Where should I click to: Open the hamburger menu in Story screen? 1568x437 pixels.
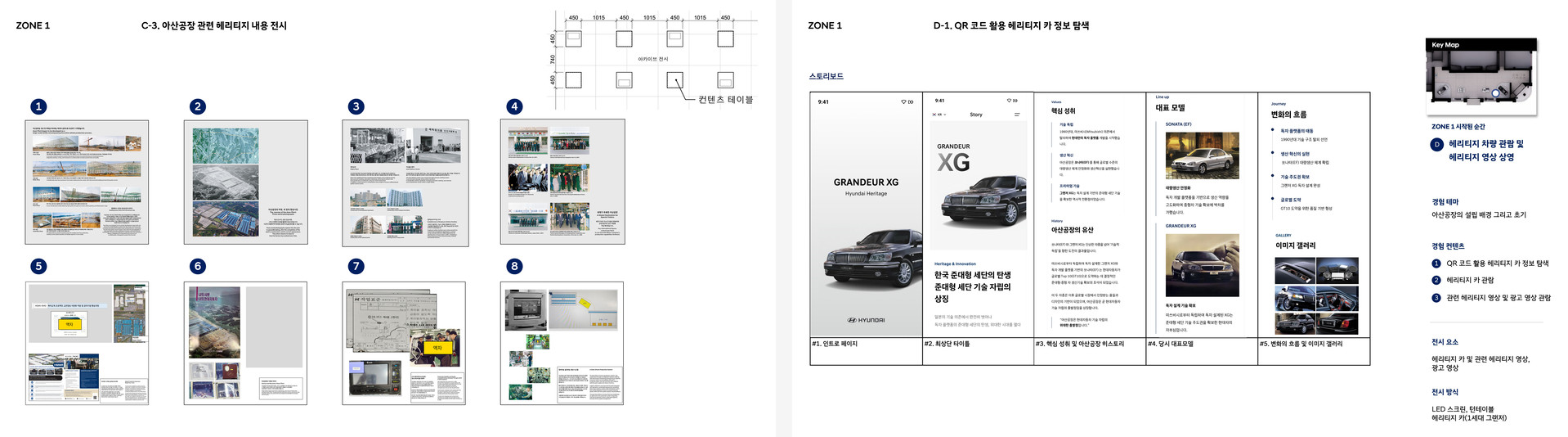coord(1017,115)
